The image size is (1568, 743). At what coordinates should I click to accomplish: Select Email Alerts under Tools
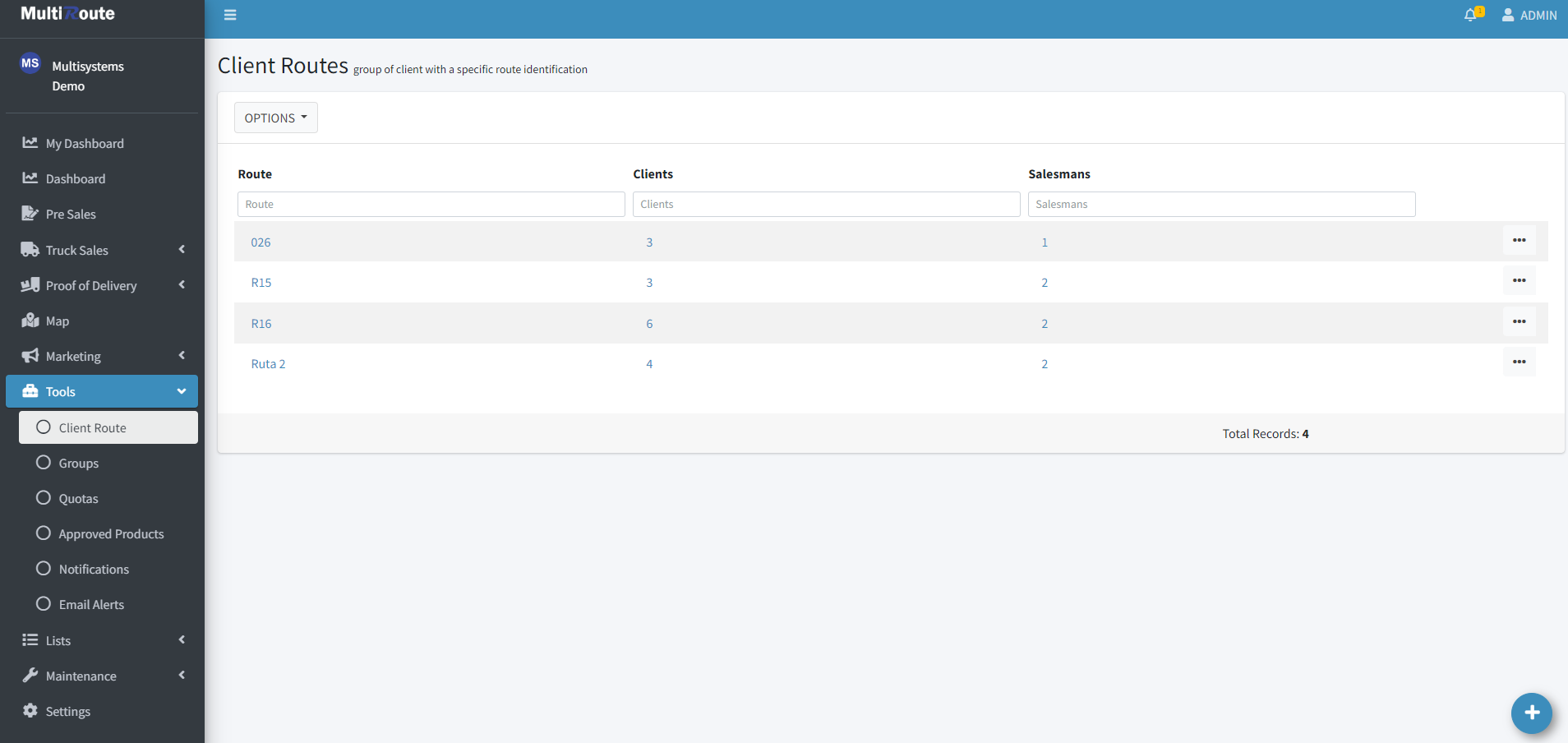click(x=91, y=605)
